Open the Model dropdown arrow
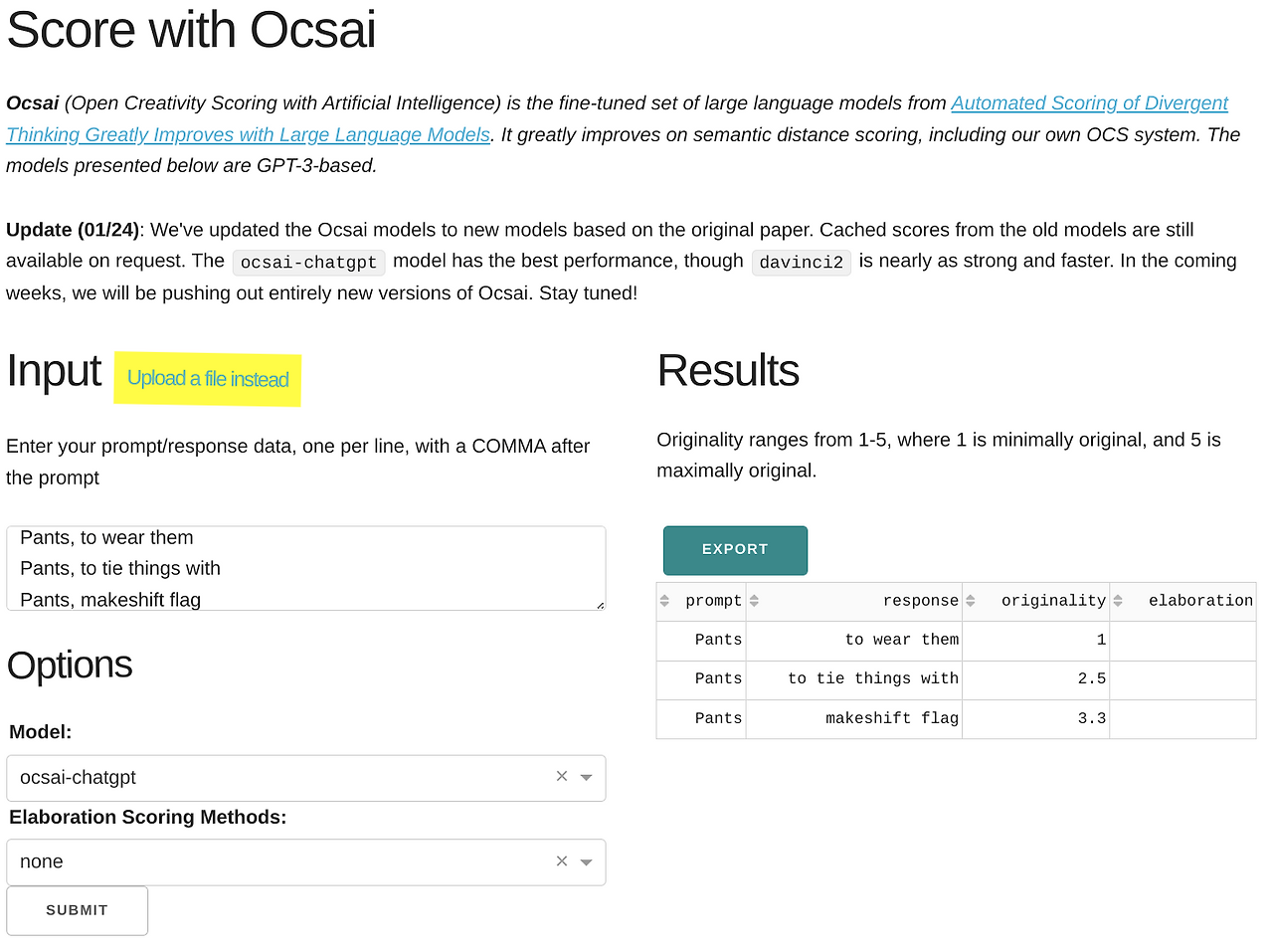 (x=587, y=778)
